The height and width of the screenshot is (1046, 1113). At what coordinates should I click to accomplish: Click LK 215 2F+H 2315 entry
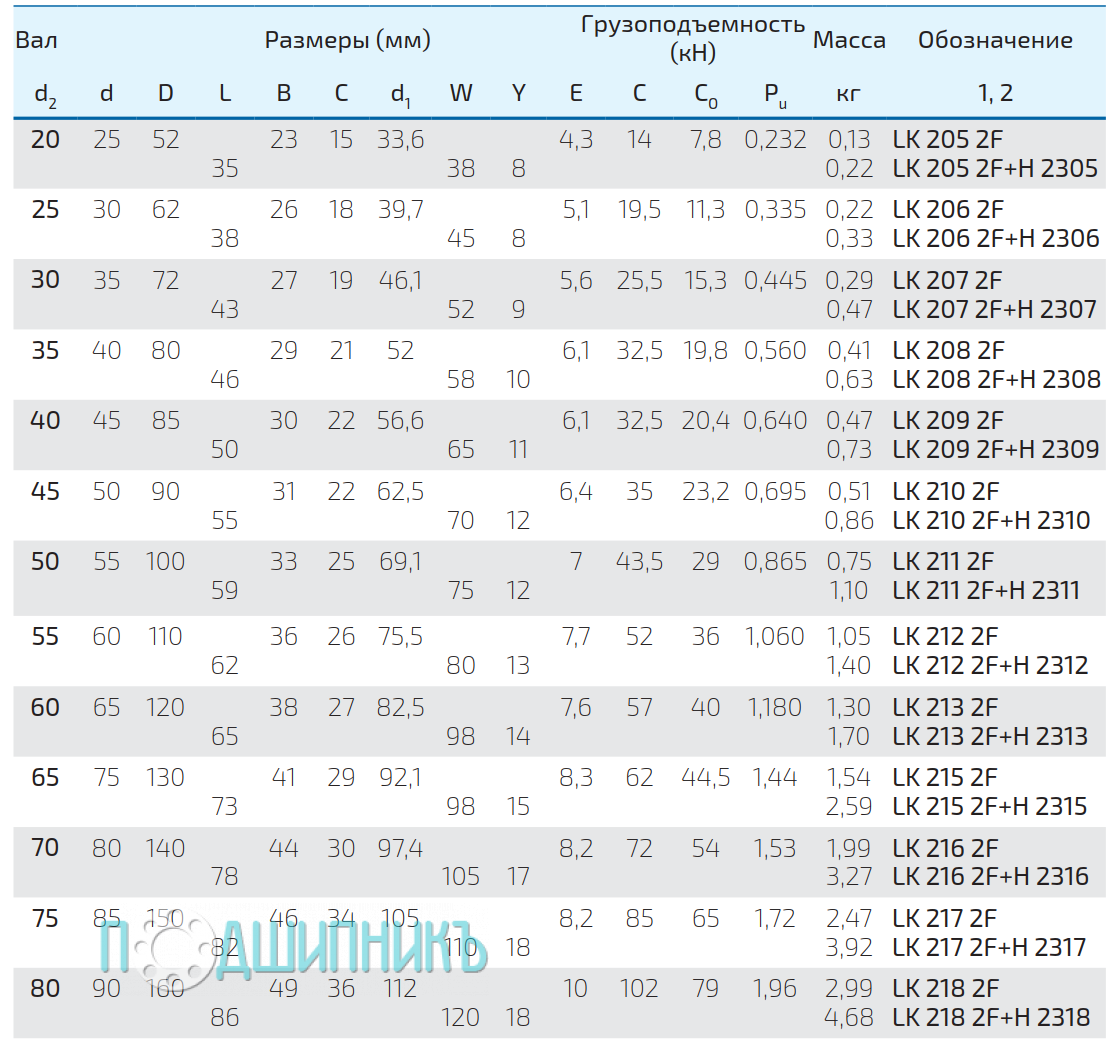[x=989, y=807]
